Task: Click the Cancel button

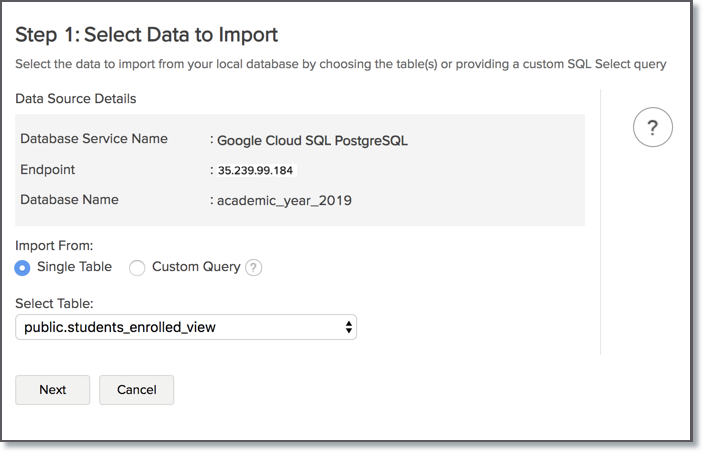Action: tap(136, 390)
